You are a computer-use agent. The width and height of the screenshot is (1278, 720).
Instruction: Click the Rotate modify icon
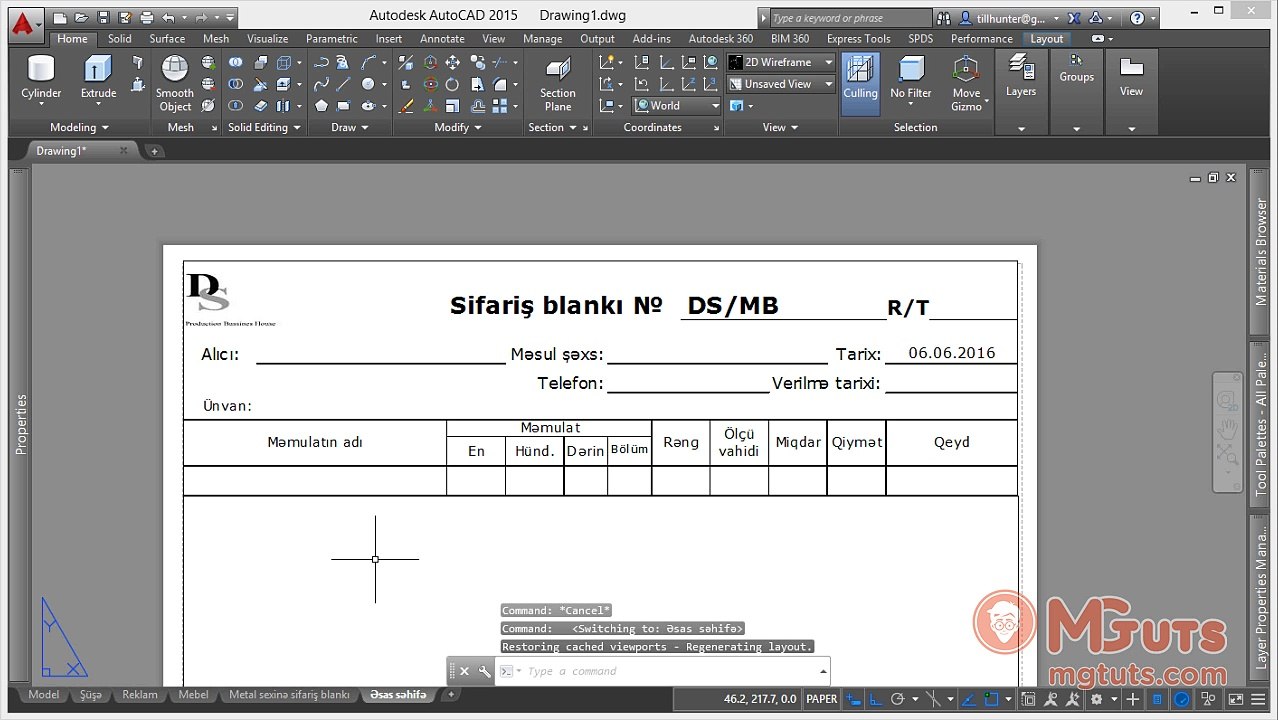(x=452, y=84)
